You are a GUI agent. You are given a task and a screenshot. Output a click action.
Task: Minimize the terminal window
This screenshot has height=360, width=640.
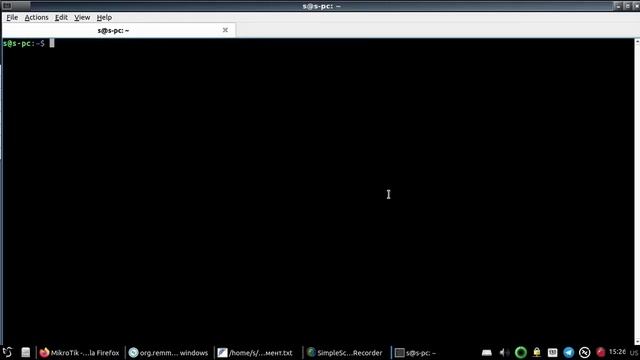618,6
